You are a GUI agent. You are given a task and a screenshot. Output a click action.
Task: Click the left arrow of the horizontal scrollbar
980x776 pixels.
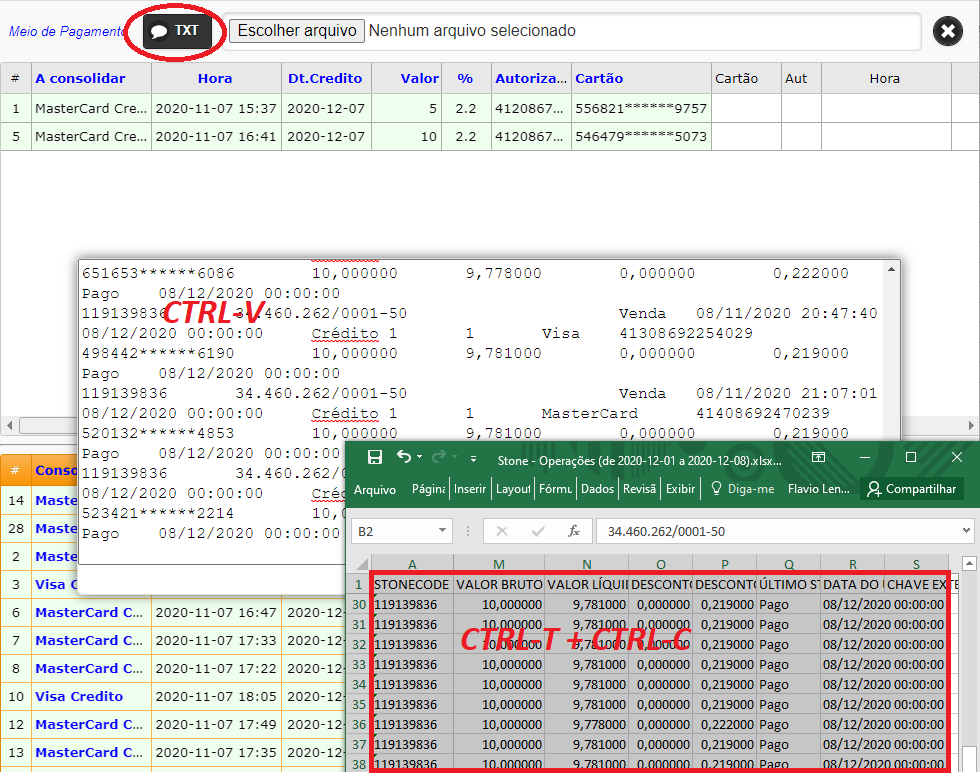pyautogui.click(x=9, y=425)
